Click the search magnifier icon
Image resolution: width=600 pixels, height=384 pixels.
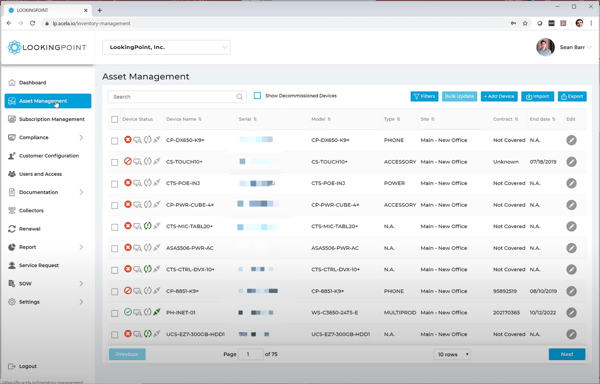[239, 97]
